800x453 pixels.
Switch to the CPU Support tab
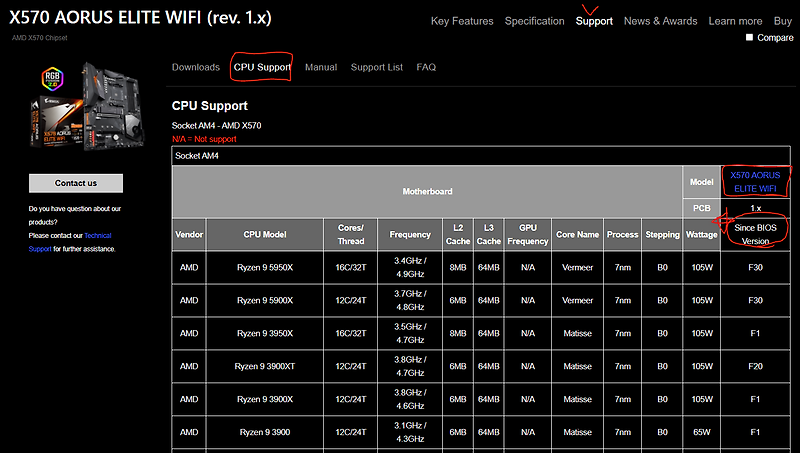tap(262, 67)
